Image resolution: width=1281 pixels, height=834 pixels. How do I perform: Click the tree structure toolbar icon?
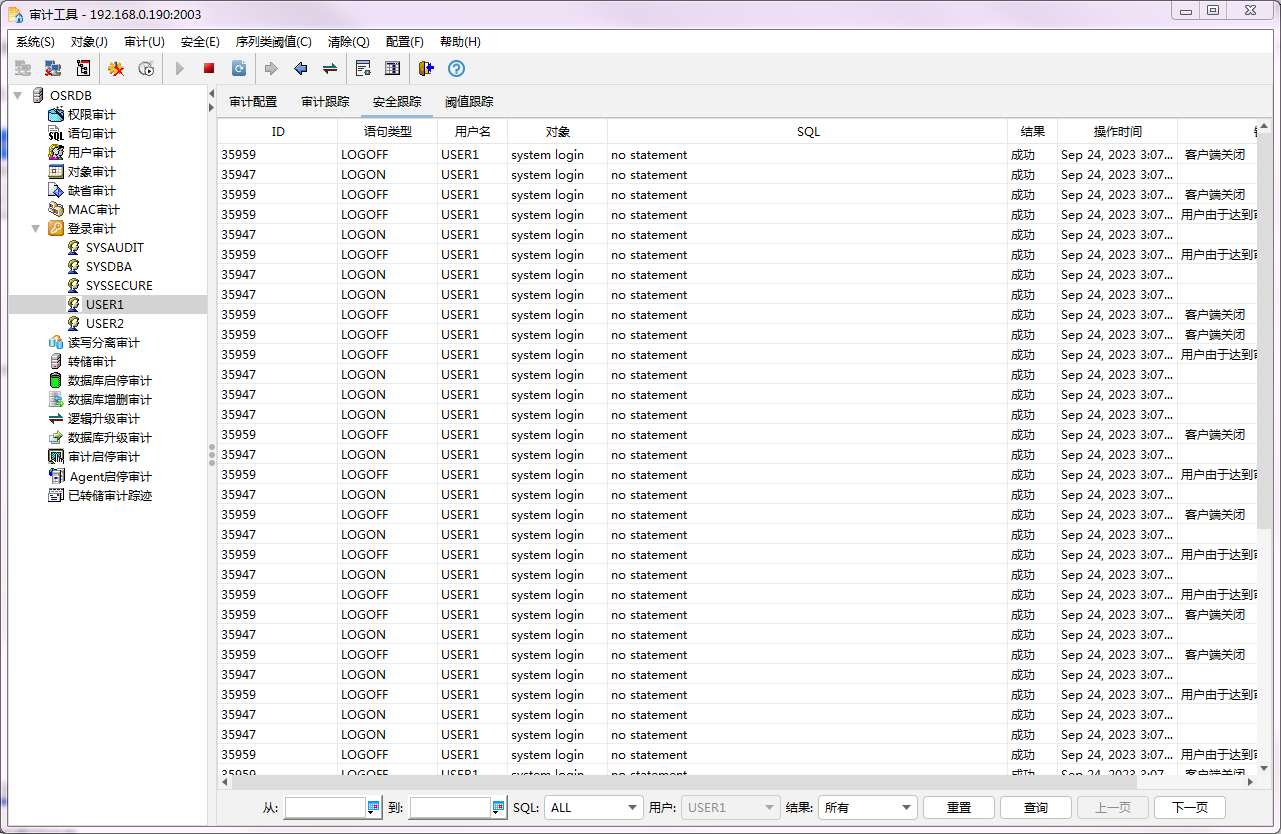(x=83, y=68)
